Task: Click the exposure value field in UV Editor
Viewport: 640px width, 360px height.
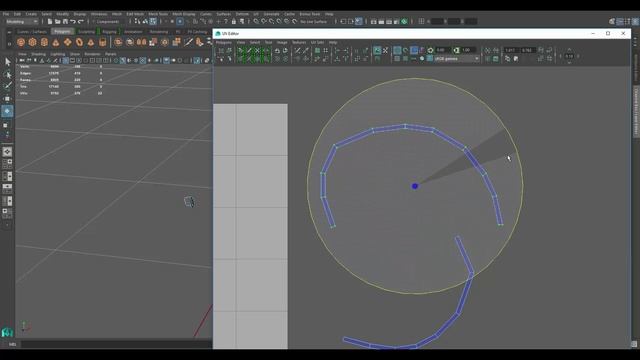Action: [442, 50]
